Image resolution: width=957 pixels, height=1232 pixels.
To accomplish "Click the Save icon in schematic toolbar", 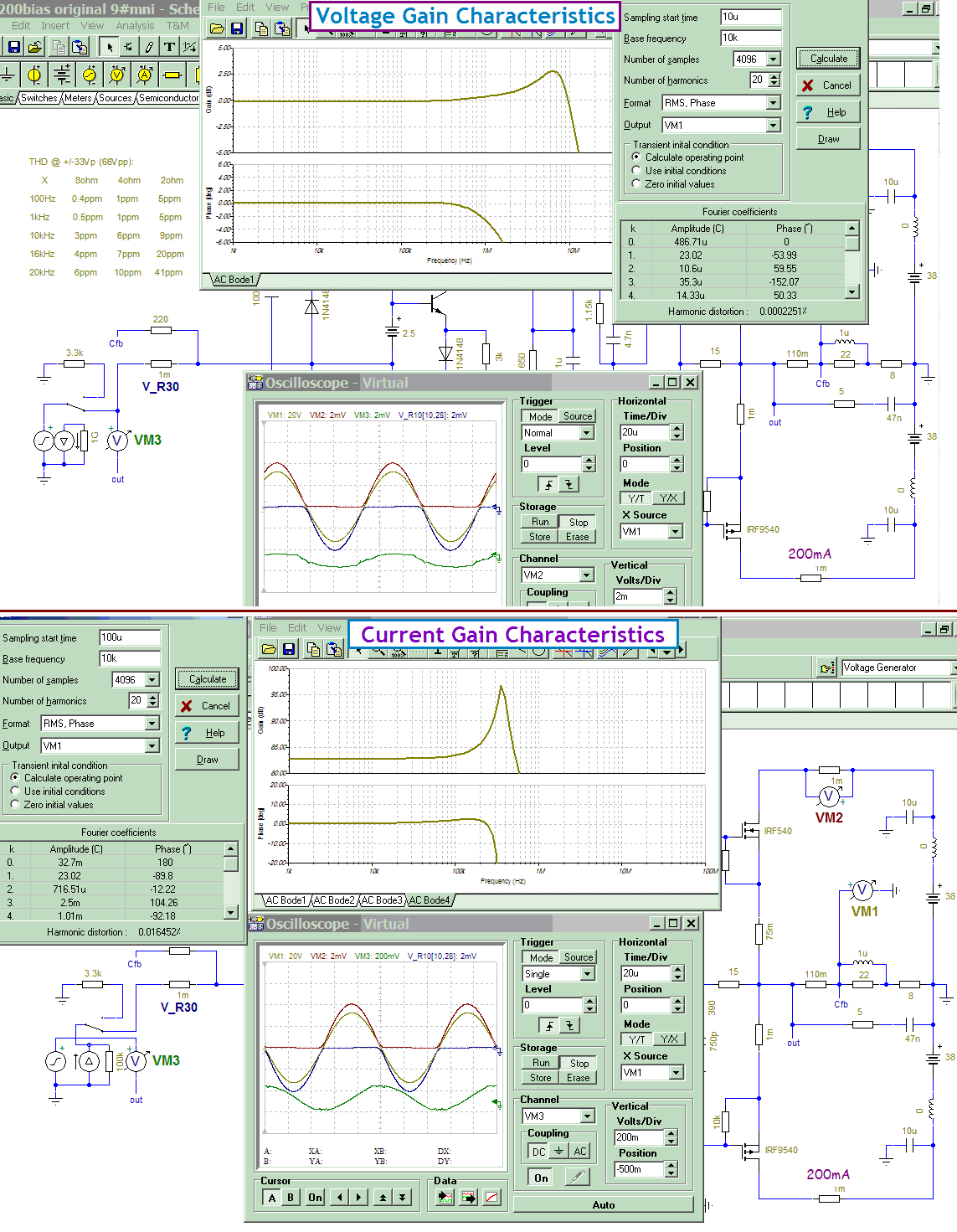I will coord(14,47).
